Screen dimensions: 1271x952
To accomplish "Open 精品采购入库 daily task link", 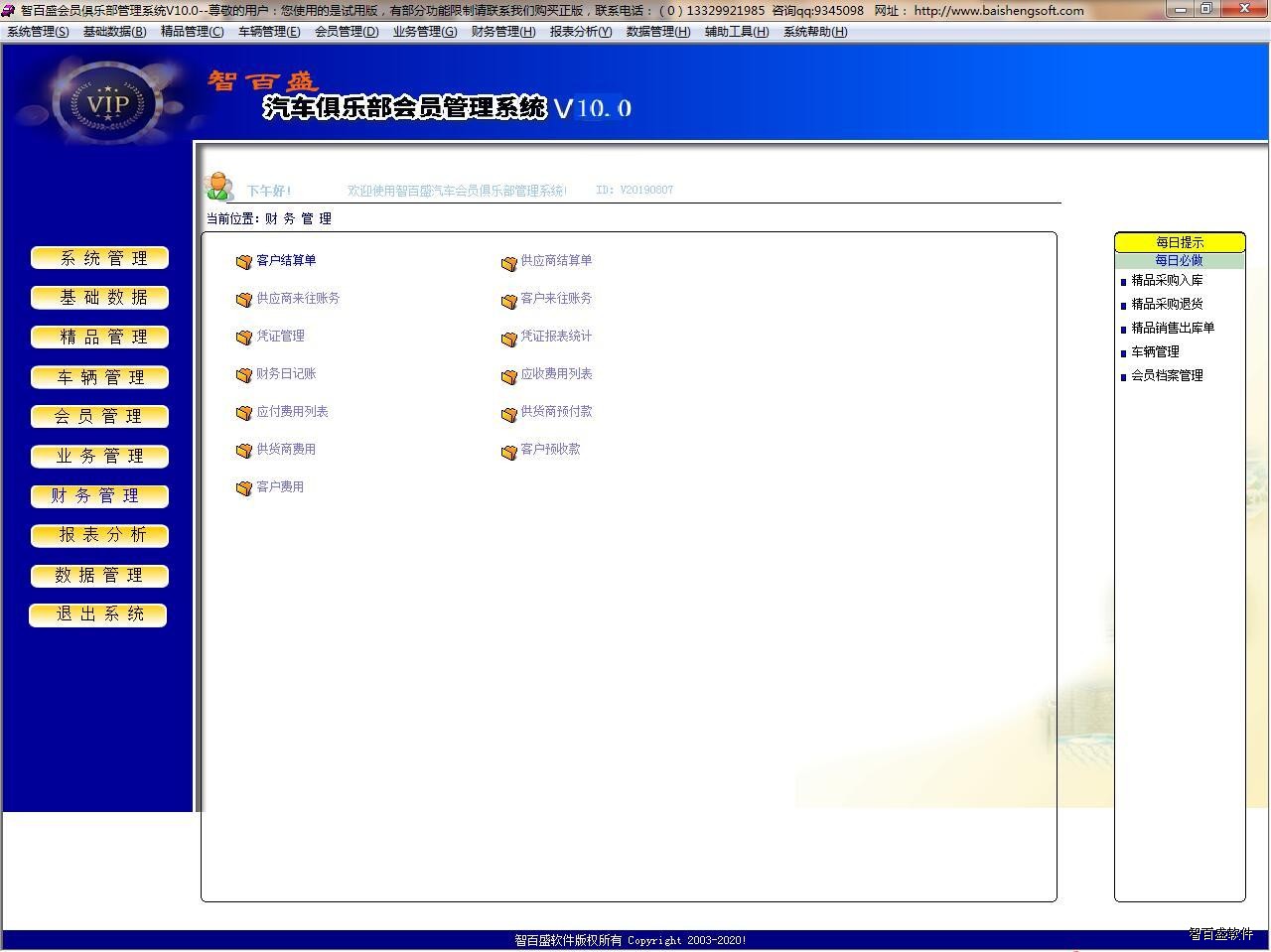I will click(1167, 280).
